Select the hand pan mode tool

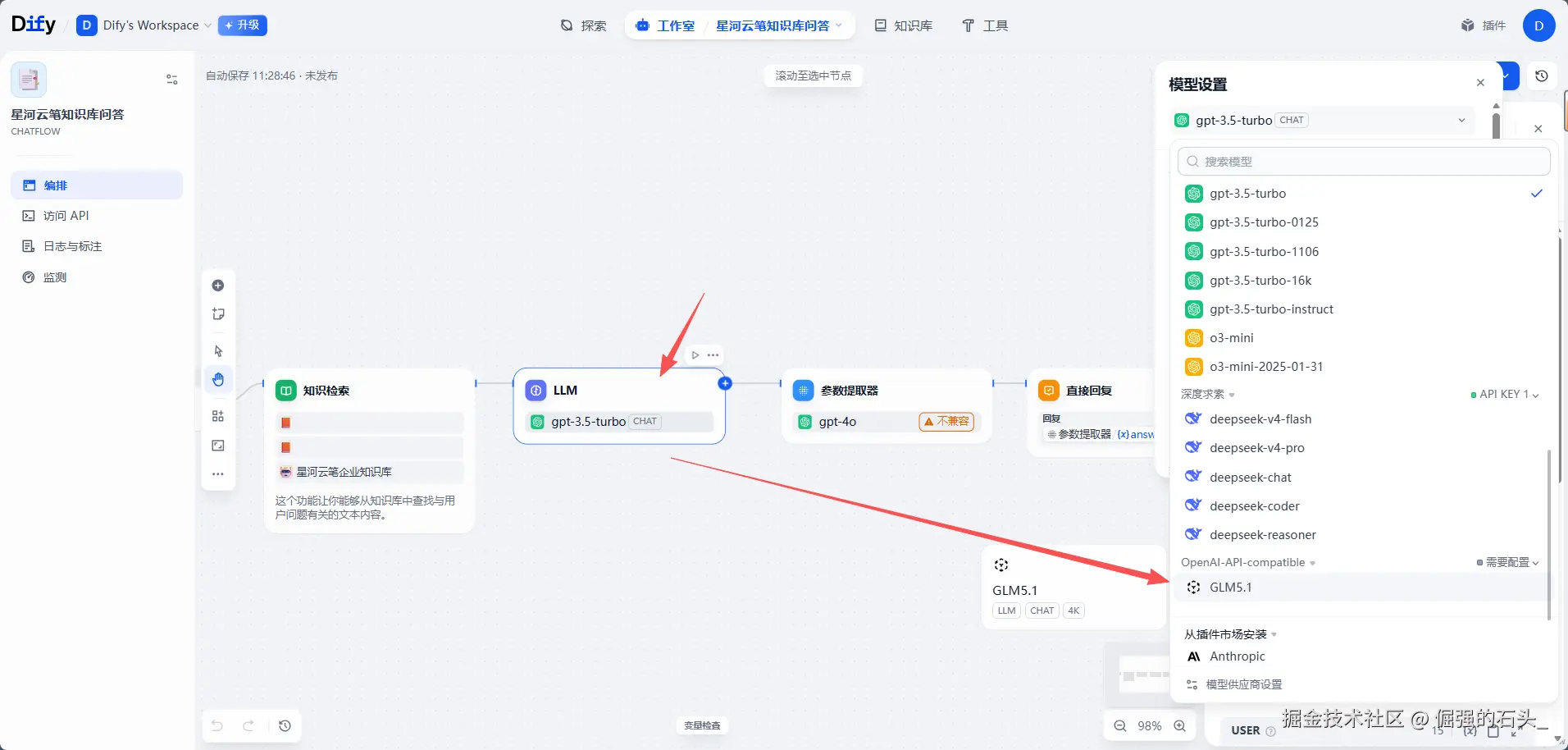(x=218, y=379)
